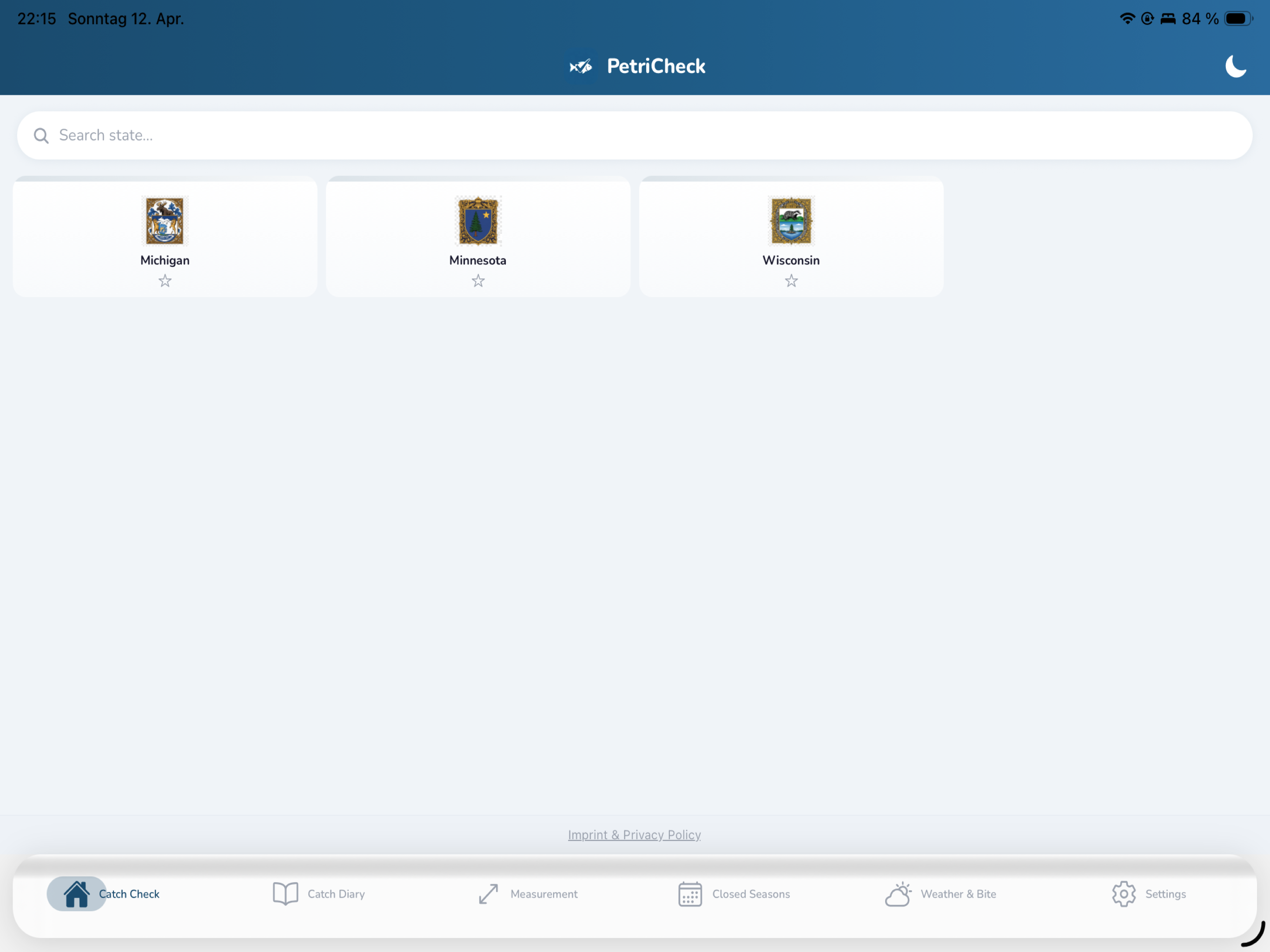Screen dimensions: 1270x952
Task: Tap the Weather & Bite cloud icon
Action: coord(899,894)
